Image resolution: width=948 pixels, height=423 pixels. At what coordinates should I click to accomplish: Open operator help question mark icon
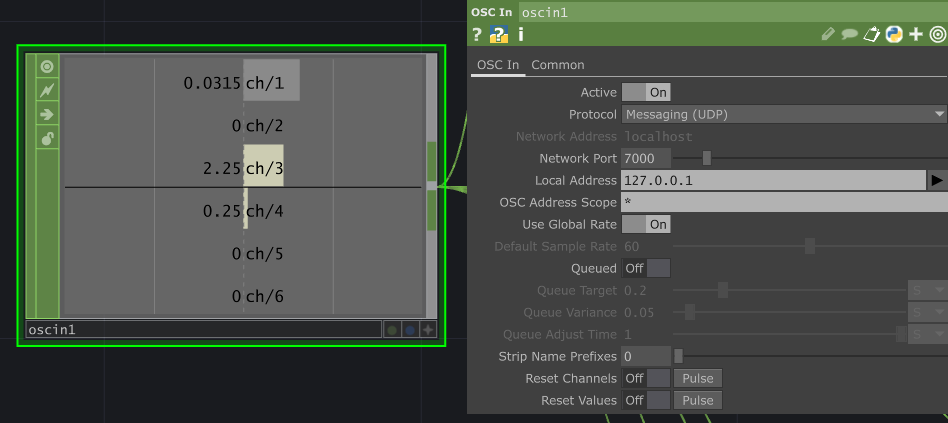click(x=476, y=34)
